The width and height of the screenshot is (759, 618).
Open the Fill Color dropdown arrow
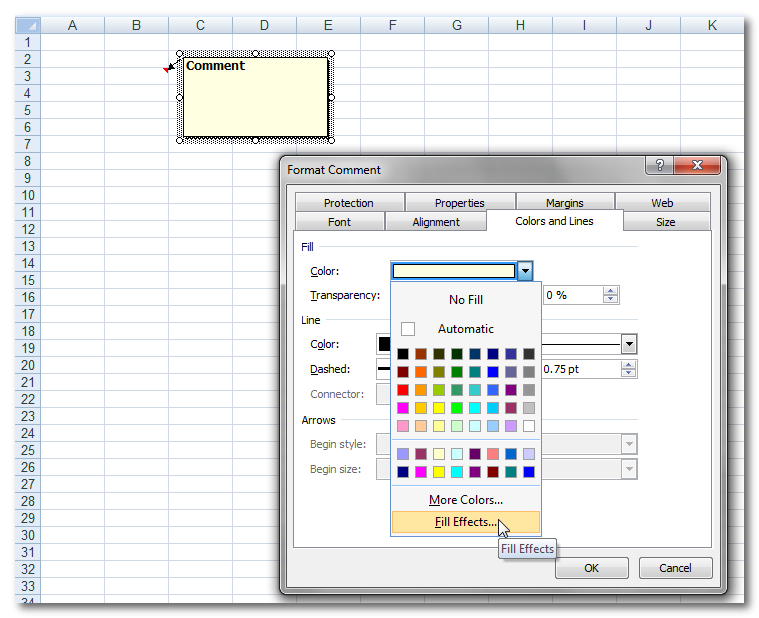click(525, 271)
